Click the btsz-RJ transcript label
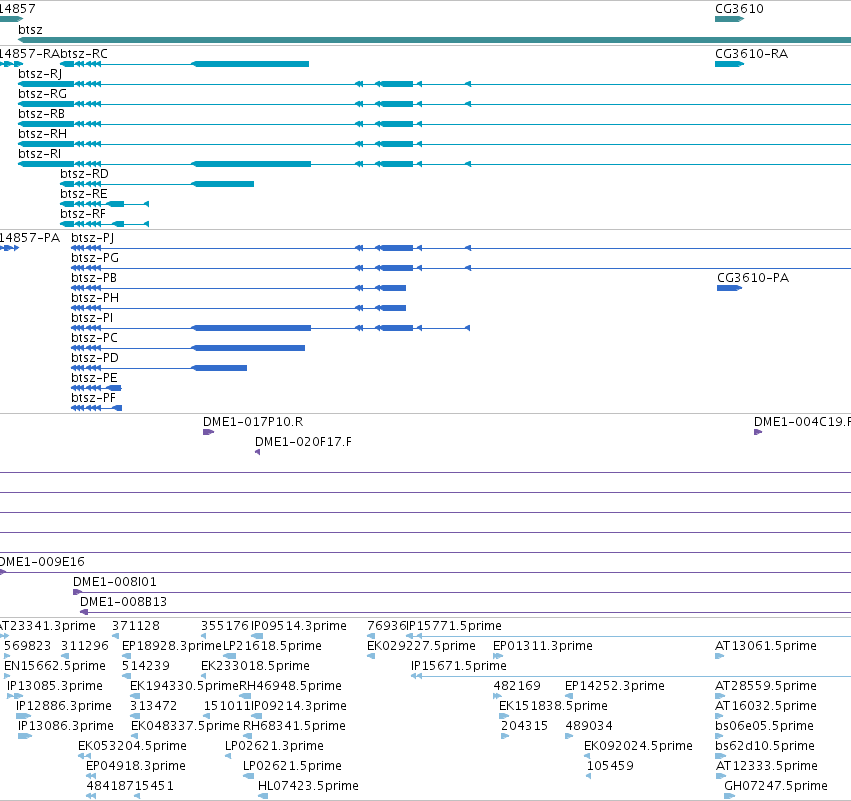The height and width of the screenshot is (801, 851). (40, 74)
